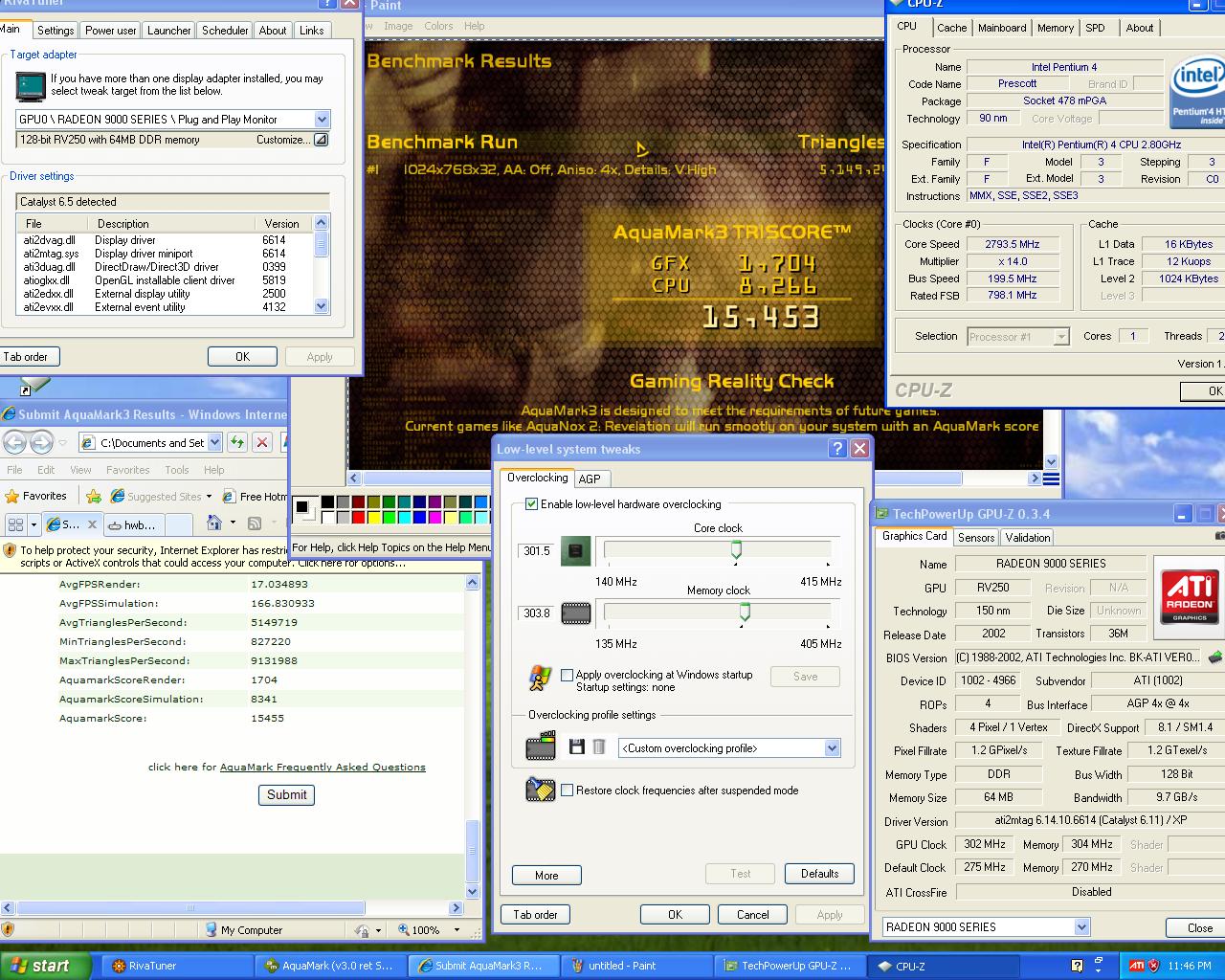1225x980 pixels.
Task: Expand the Suggested Sites dropdown in IE
Action: (210, 497)
